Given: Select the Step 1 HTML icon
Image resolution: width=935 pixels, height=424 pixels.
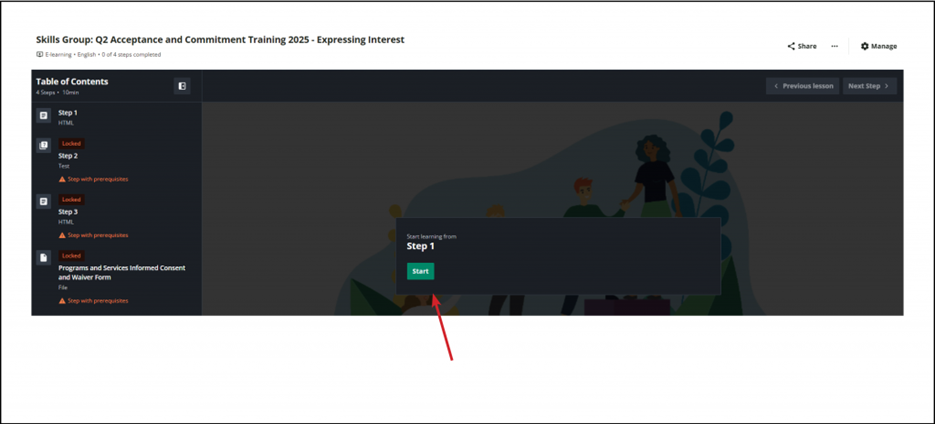Looking at the screenshot, I should (x=44, y=116).
